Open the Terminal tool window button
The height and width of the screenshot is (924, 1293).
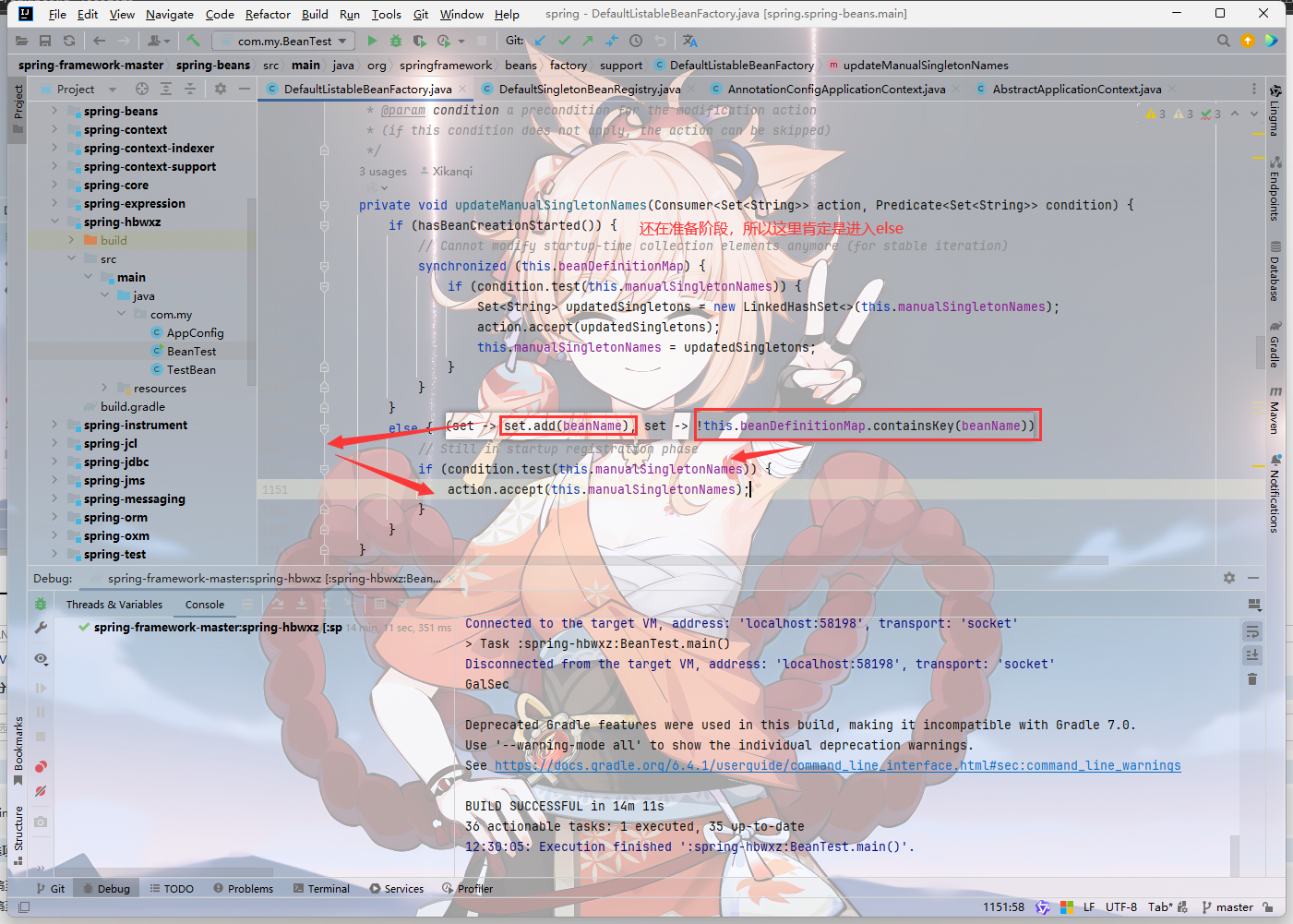(321, 889)
